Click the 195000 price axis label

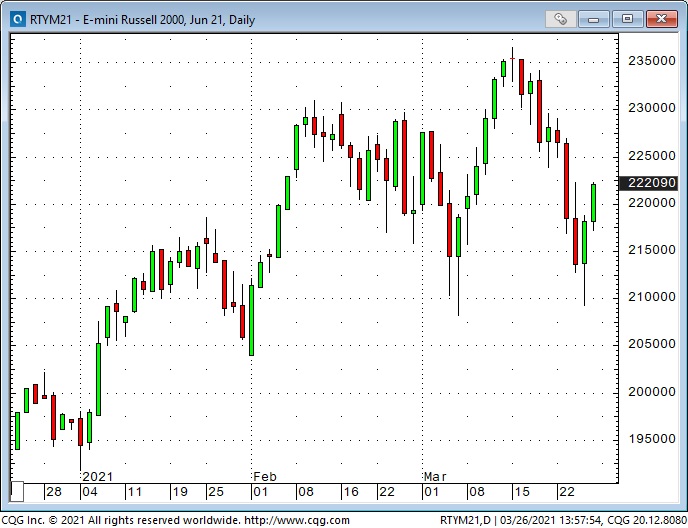pyautogui.click(x=652, y=439)
